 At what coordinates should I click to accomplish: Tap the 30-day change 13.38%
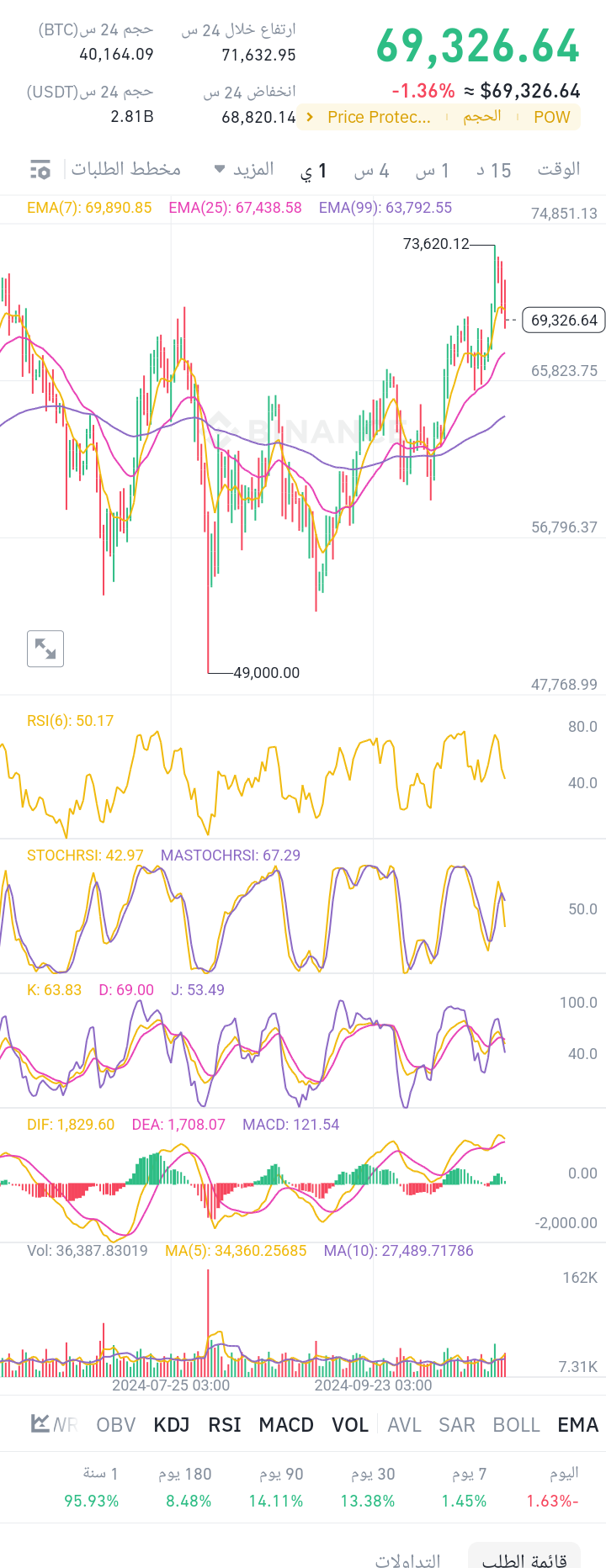coord(368,1501)
